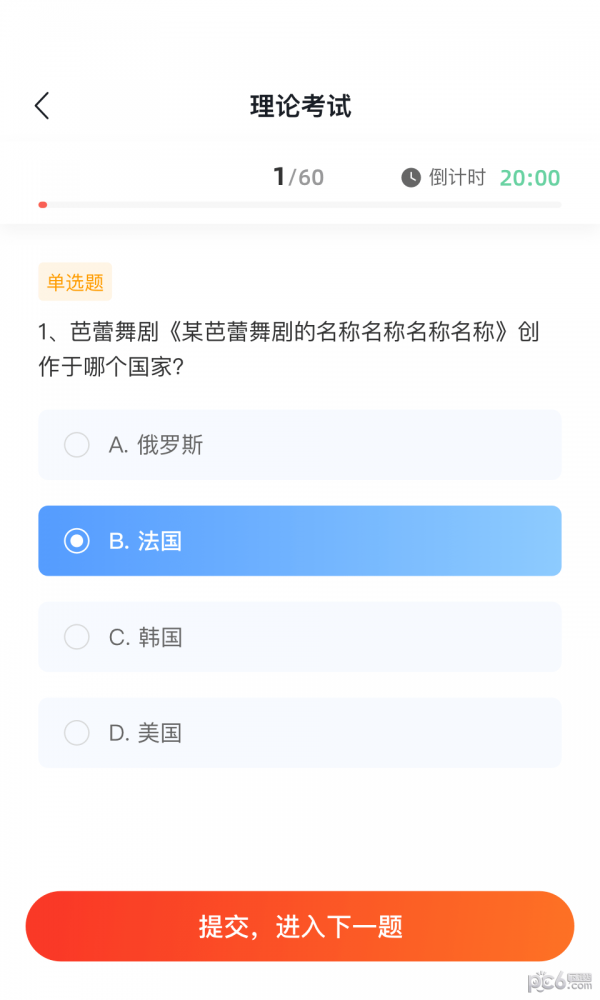This screenshot has height=1000, width=600.
Task: Select answer D 美国
Action: click(x=300, y=733)
